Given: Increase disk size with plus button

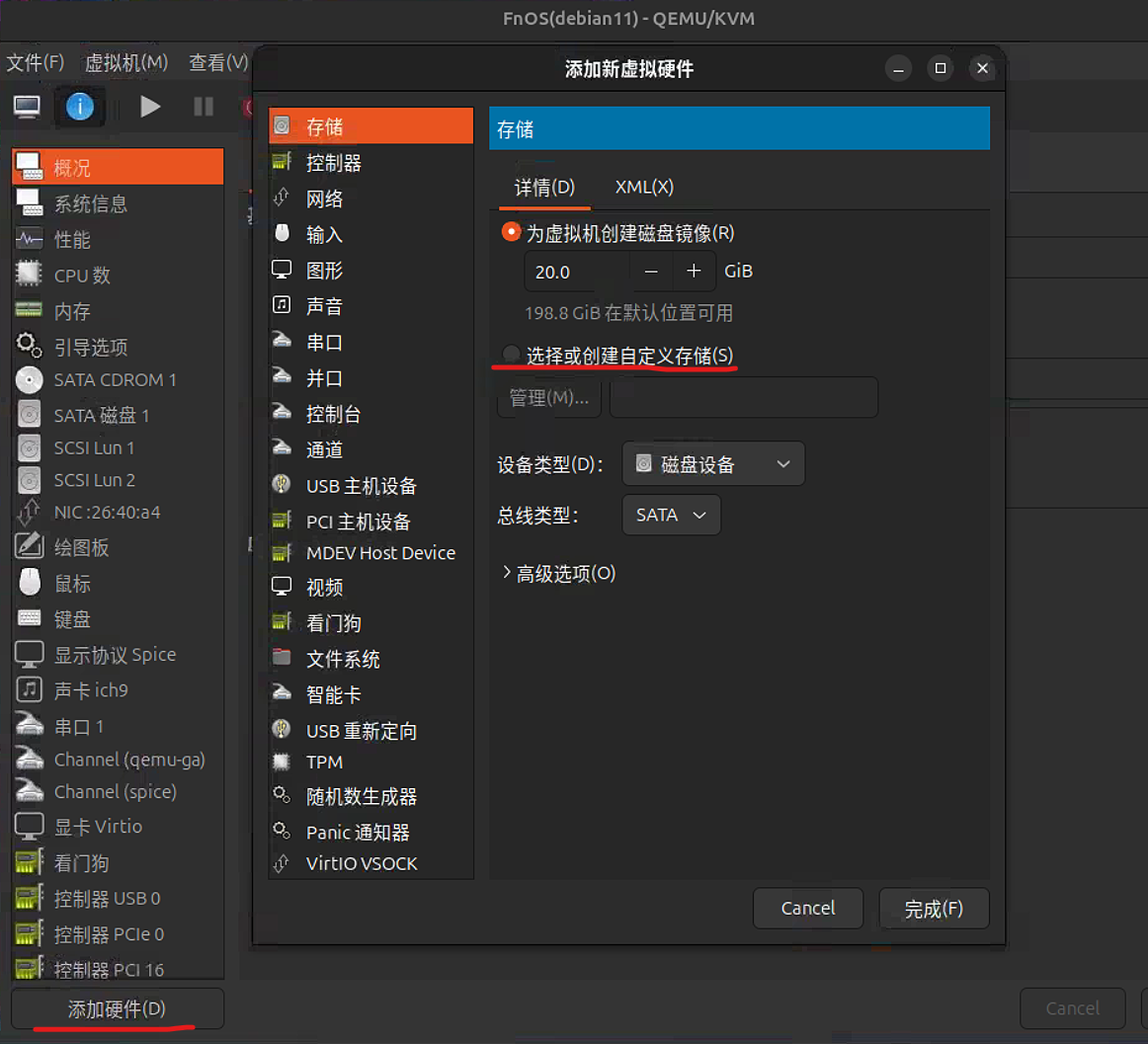Looking at the screenshot, I should [x=694, y=271].
